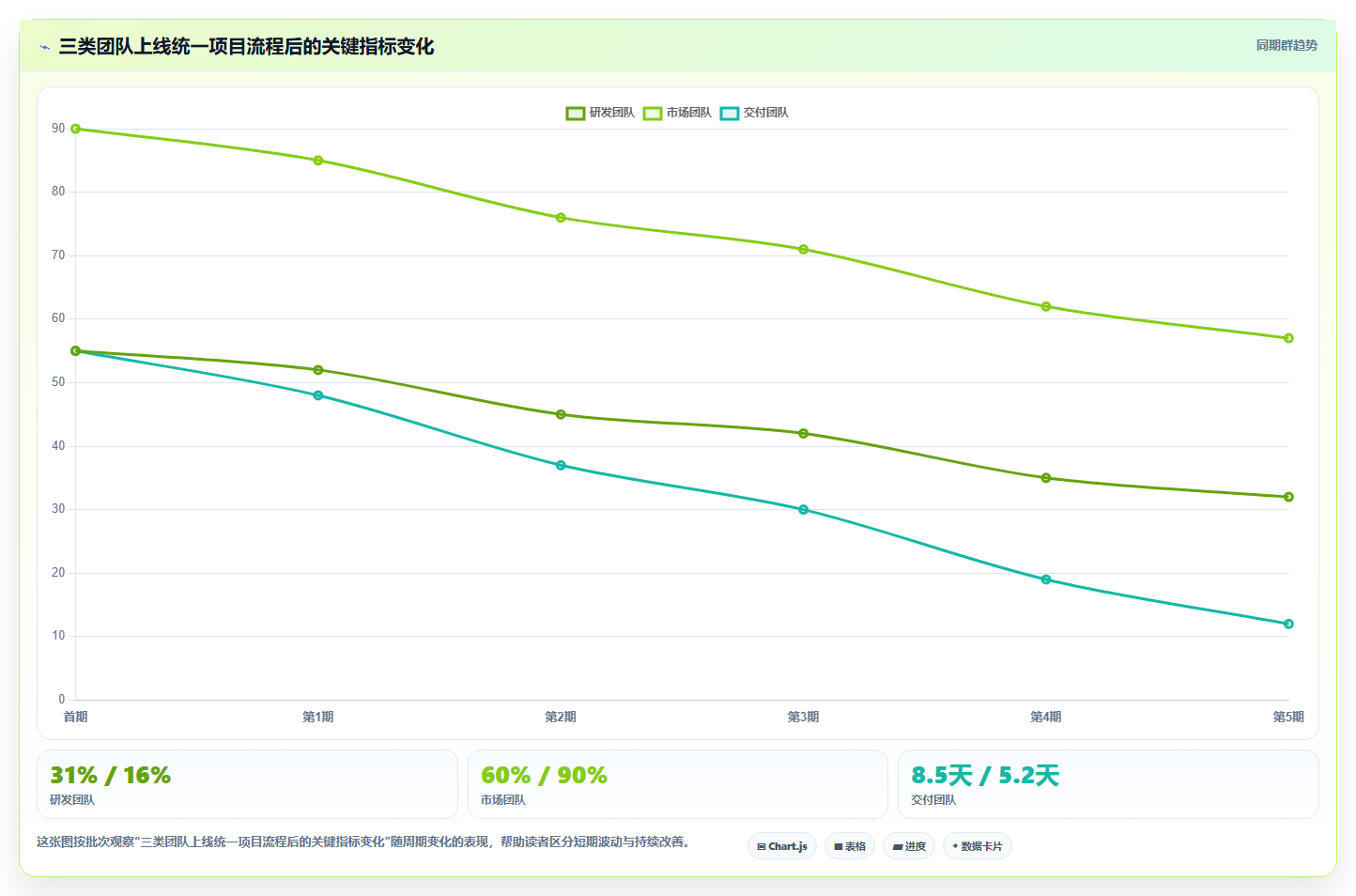Click the description sentence below the cards

point(363,842)
